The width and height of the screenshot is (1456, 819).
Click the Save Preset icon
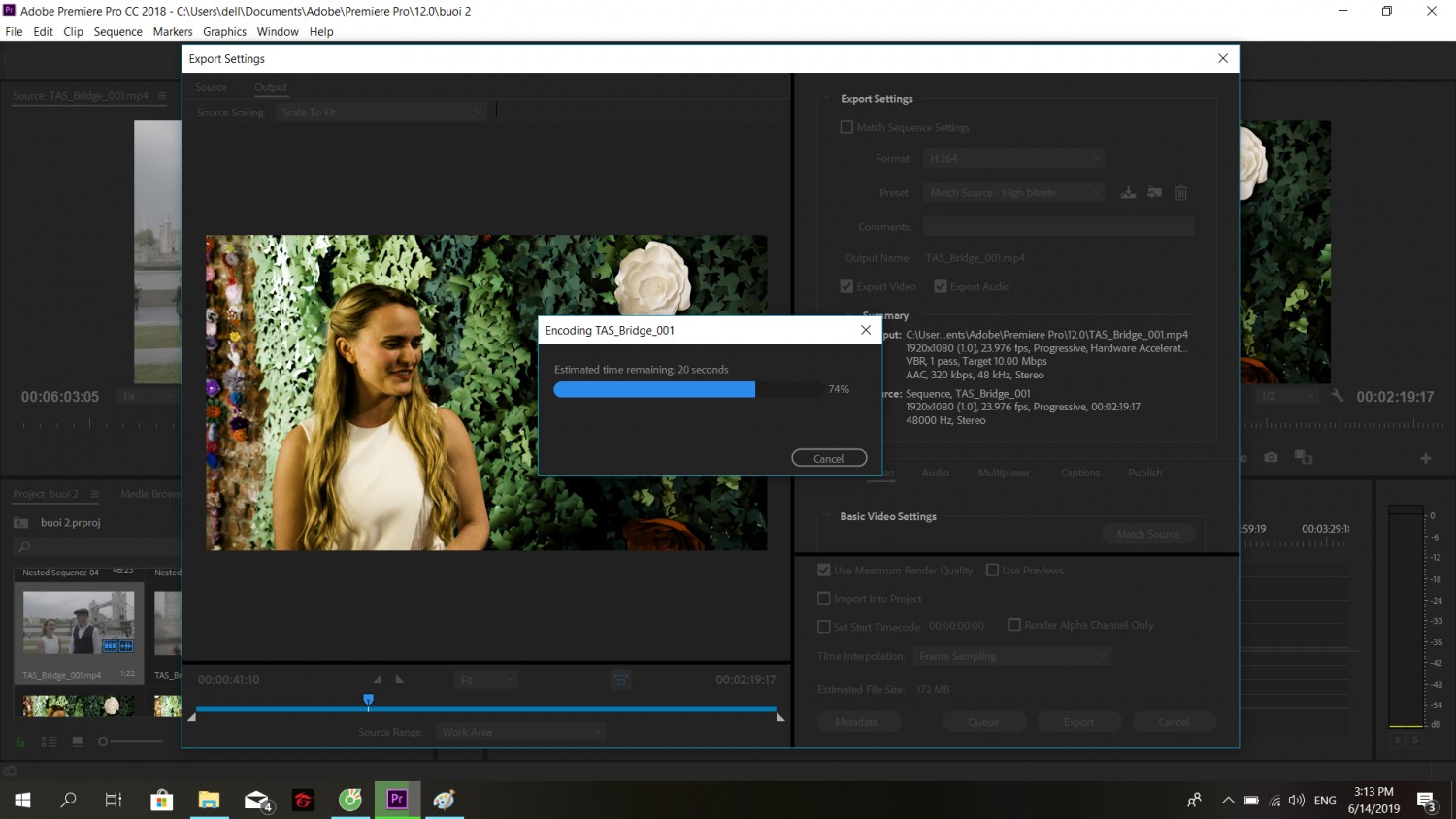coord(1128,192)
